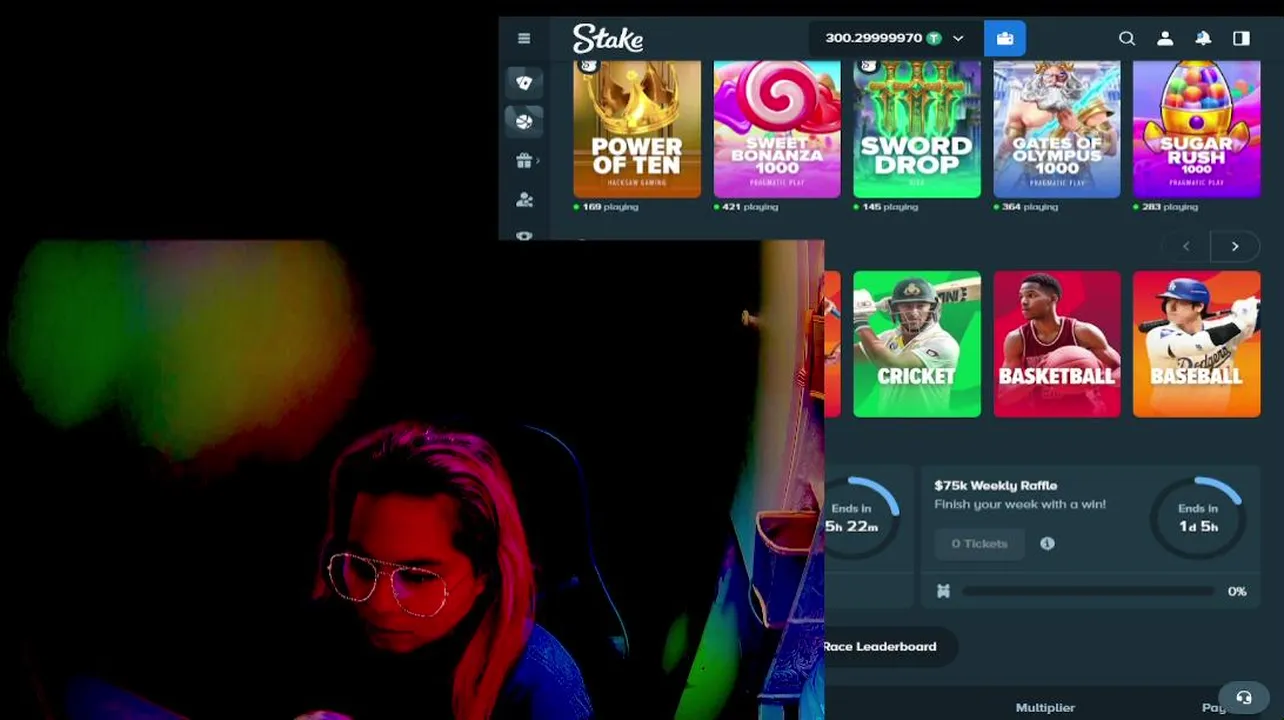Open the notifications bell icon
Screen dimensions: 1284x720
[x=1203, y=38]
